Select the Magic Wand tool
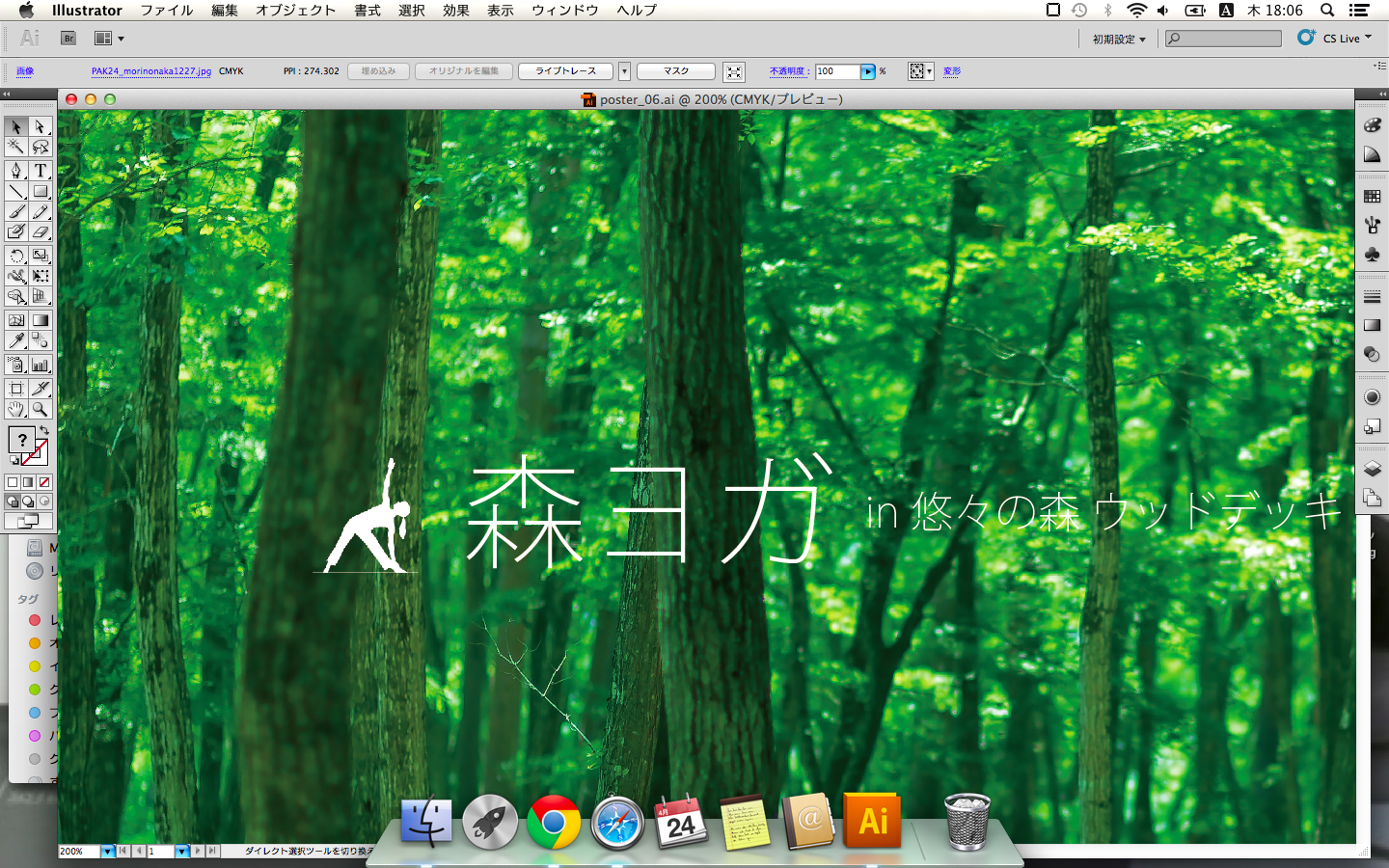Screen dimensions: 1389x868 click(16, 147)
